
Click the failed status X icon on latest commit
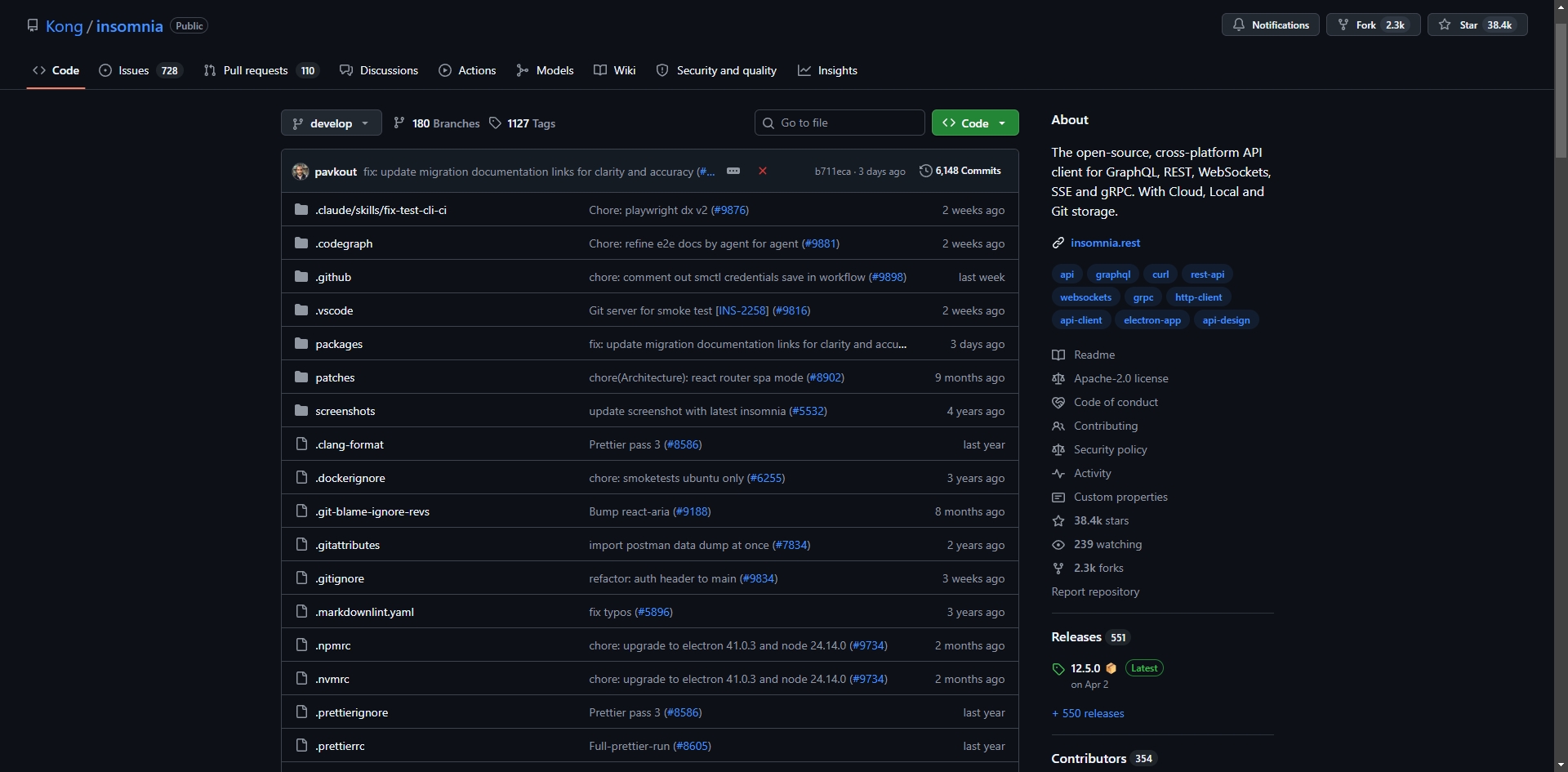(x=762, y=171)
